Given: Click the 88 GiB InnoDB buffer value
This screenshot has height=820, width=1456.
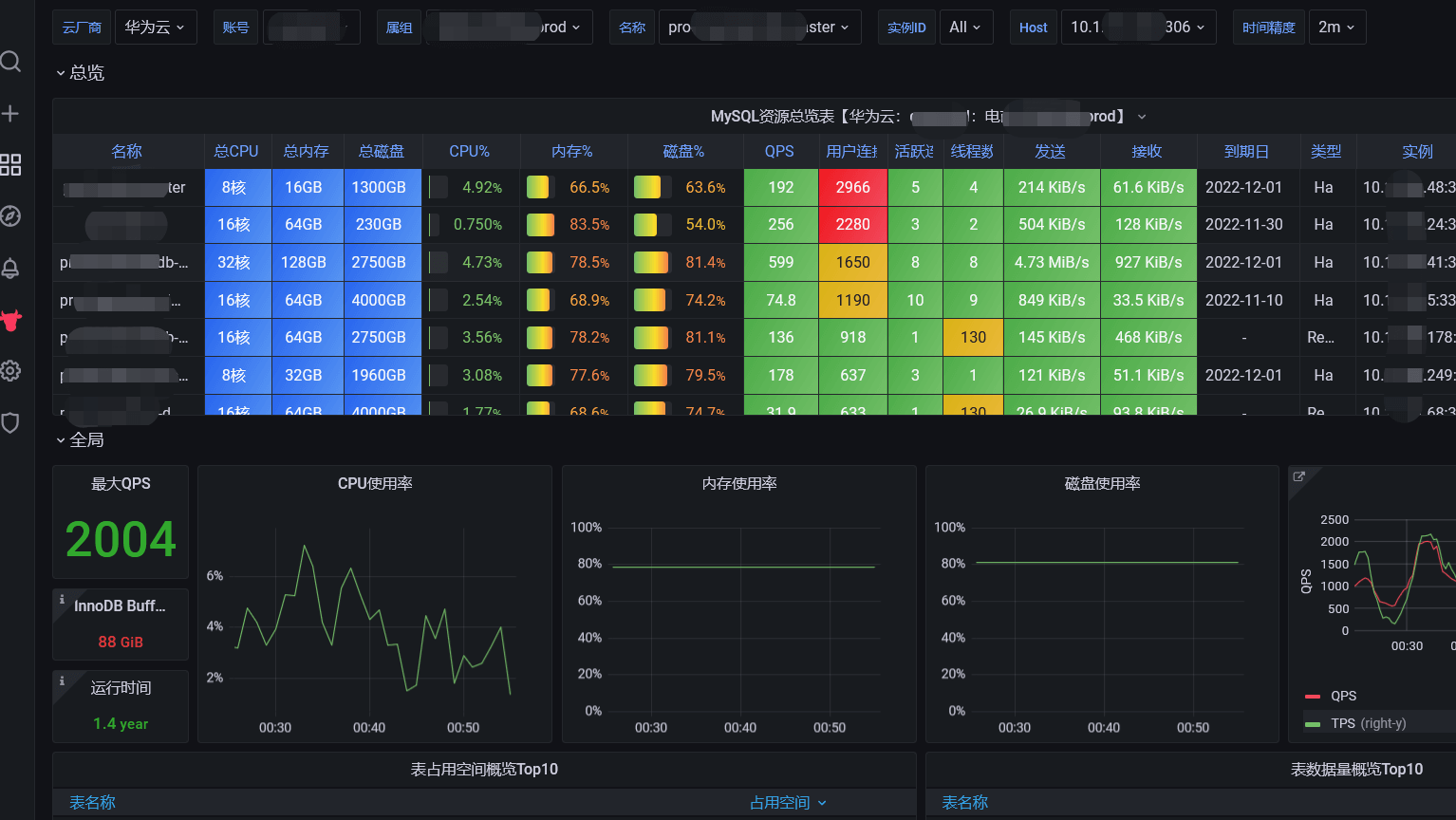Looking at the screenshot, I should (121, 643).
